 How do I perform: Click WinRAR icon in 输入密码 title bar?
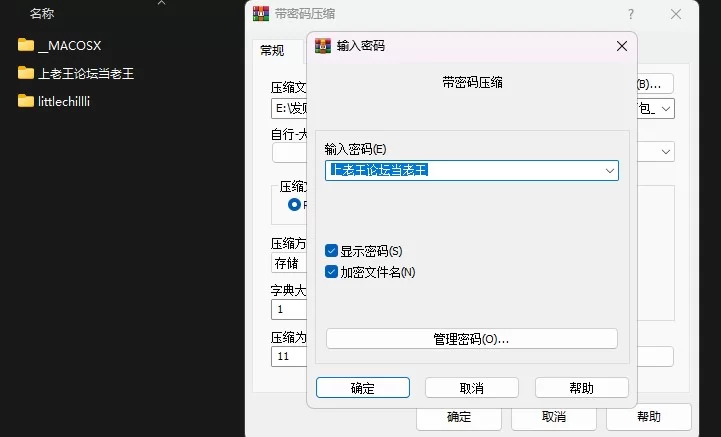(x=323, y=46)
